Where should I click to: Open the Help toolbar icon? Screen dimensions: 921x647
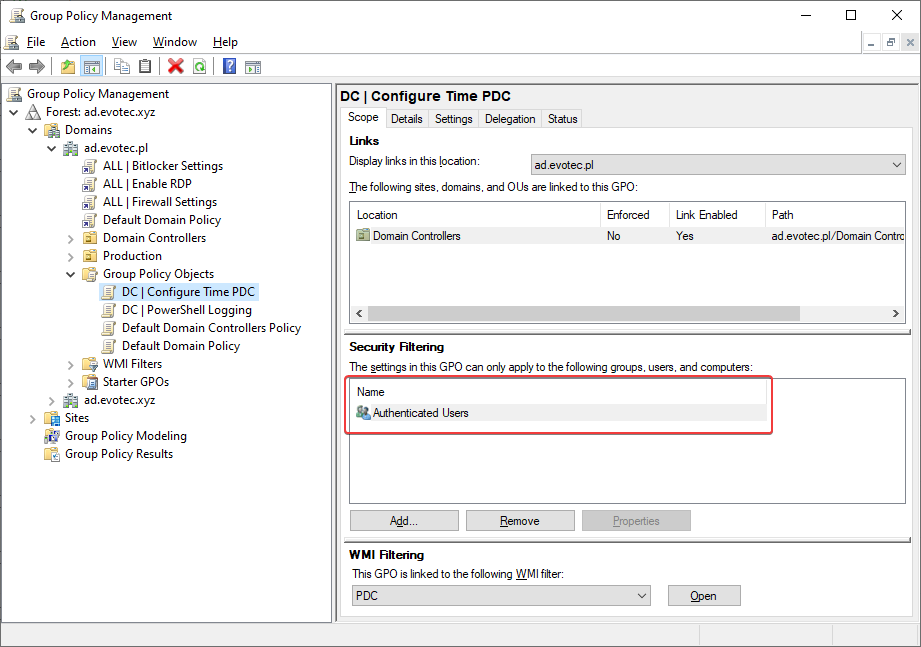(228, 67)
